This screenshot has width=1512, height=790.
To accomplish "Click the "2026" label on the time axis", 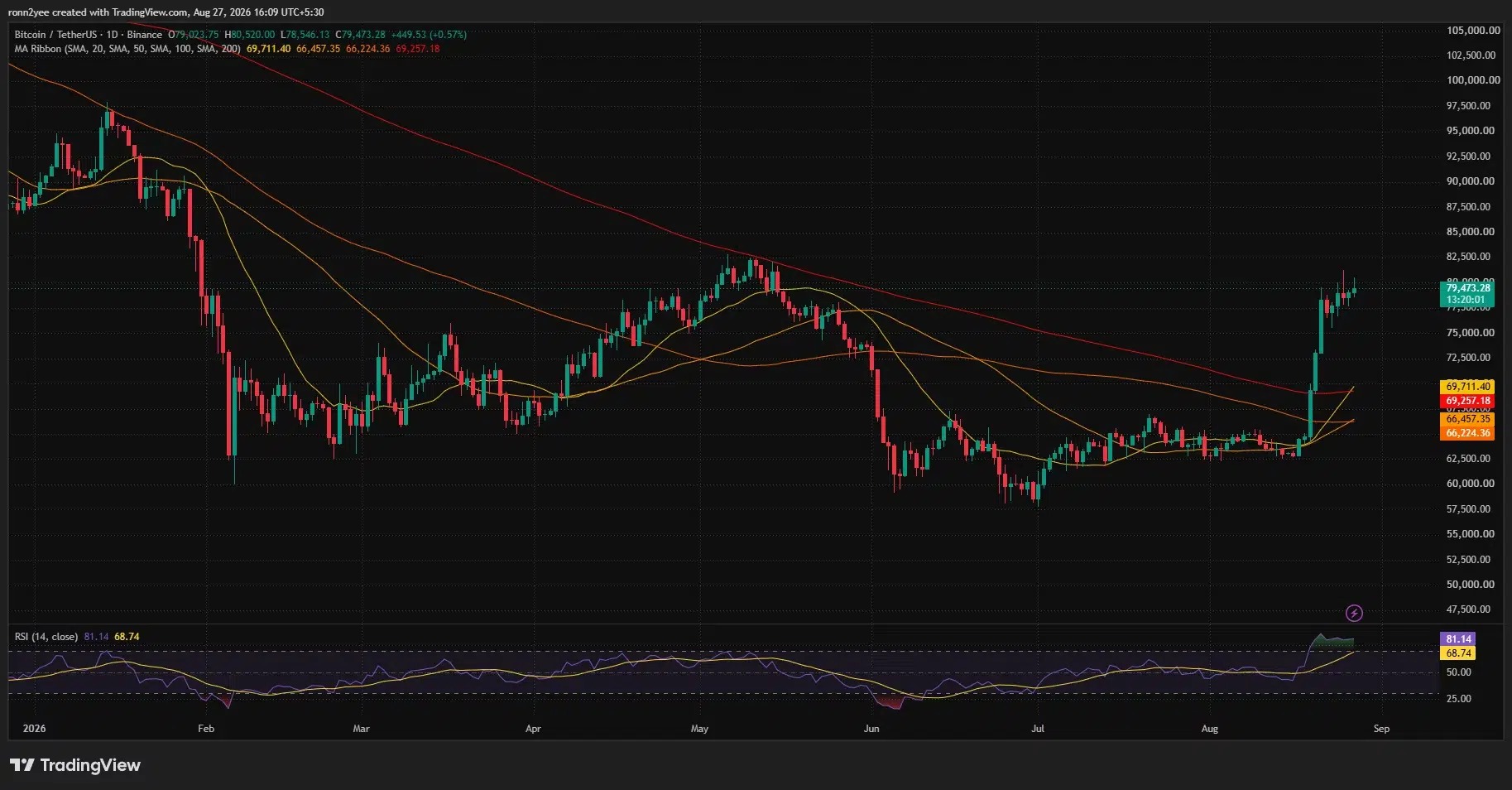I will (35, 729).
